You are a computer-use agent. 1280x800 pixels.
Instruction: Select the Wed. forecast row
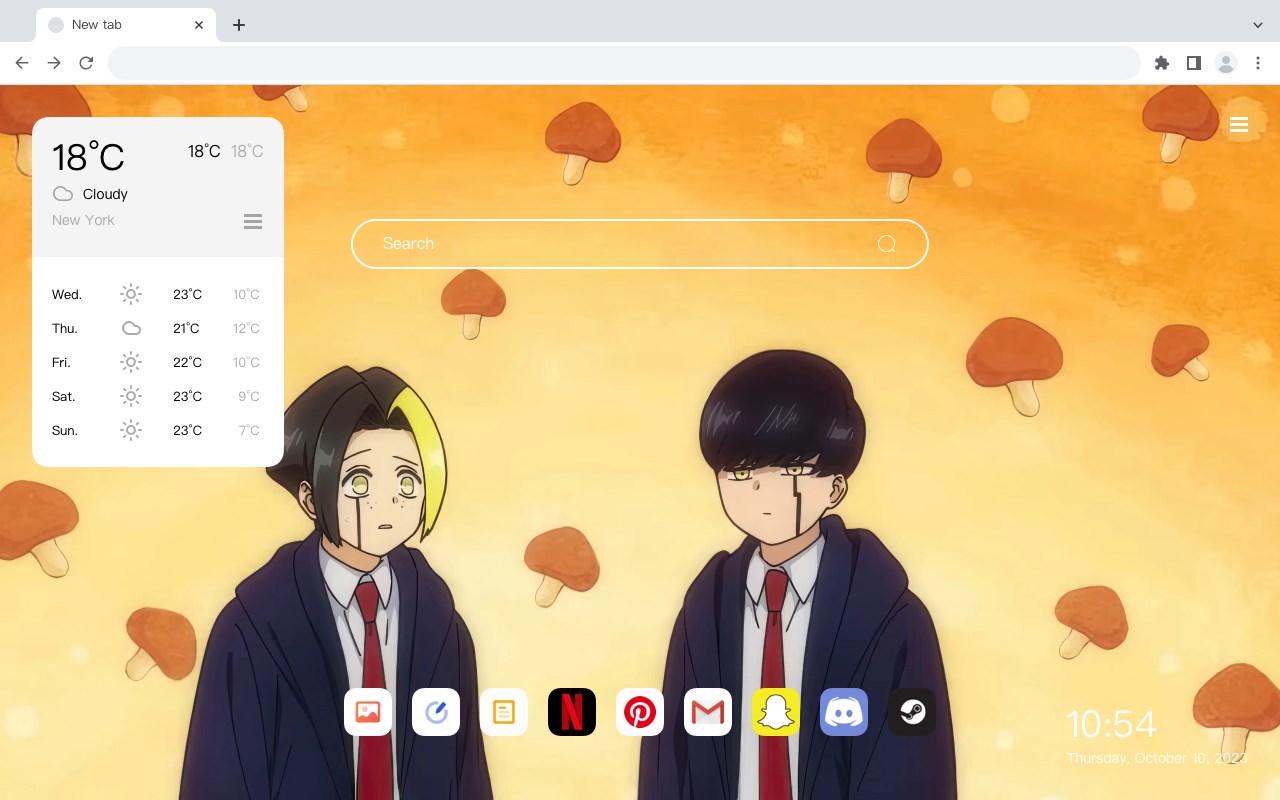tap(158, 294)
